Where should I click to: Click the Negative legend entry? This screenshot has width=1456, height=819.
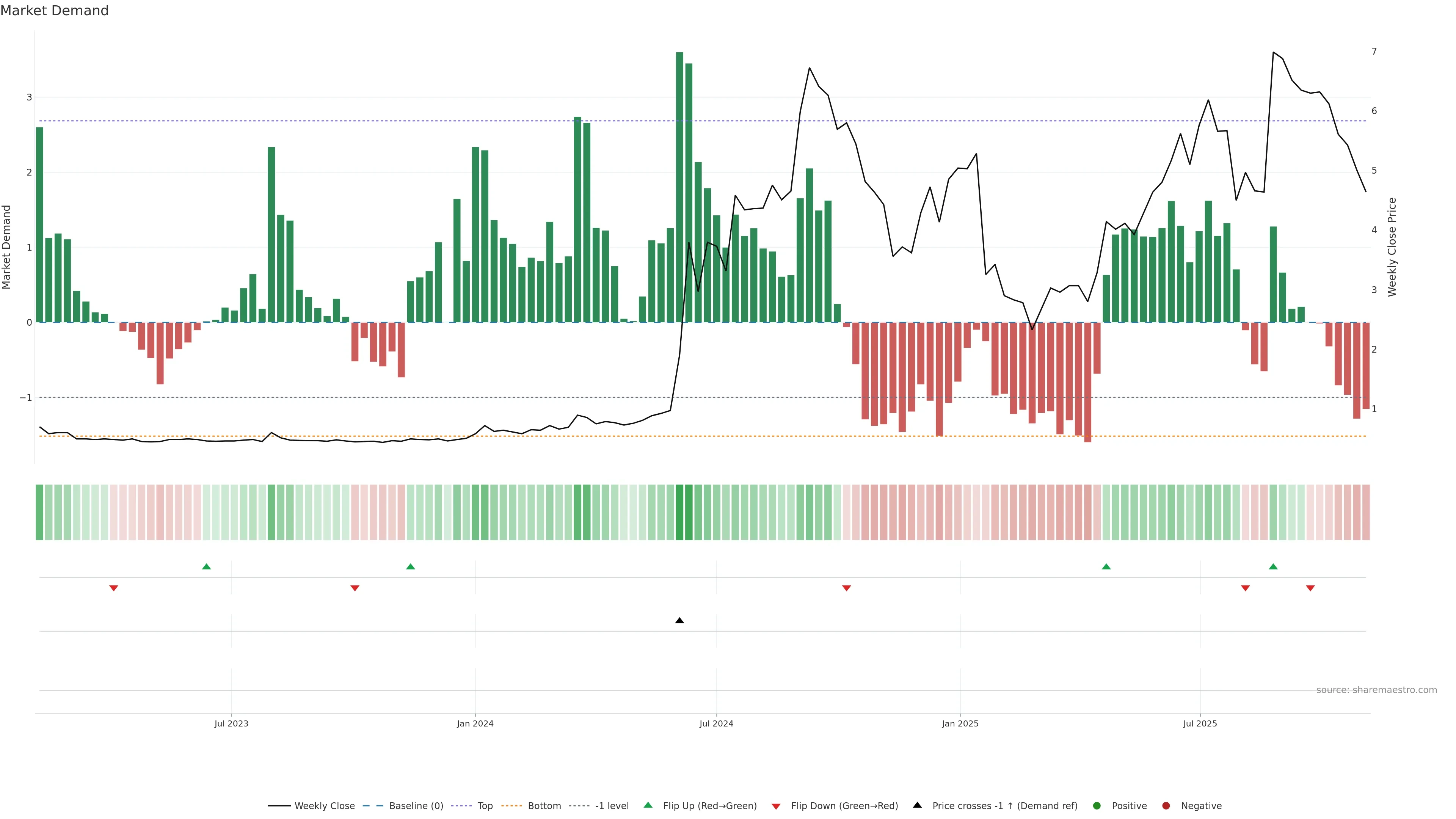click(x=1201, y=806)
